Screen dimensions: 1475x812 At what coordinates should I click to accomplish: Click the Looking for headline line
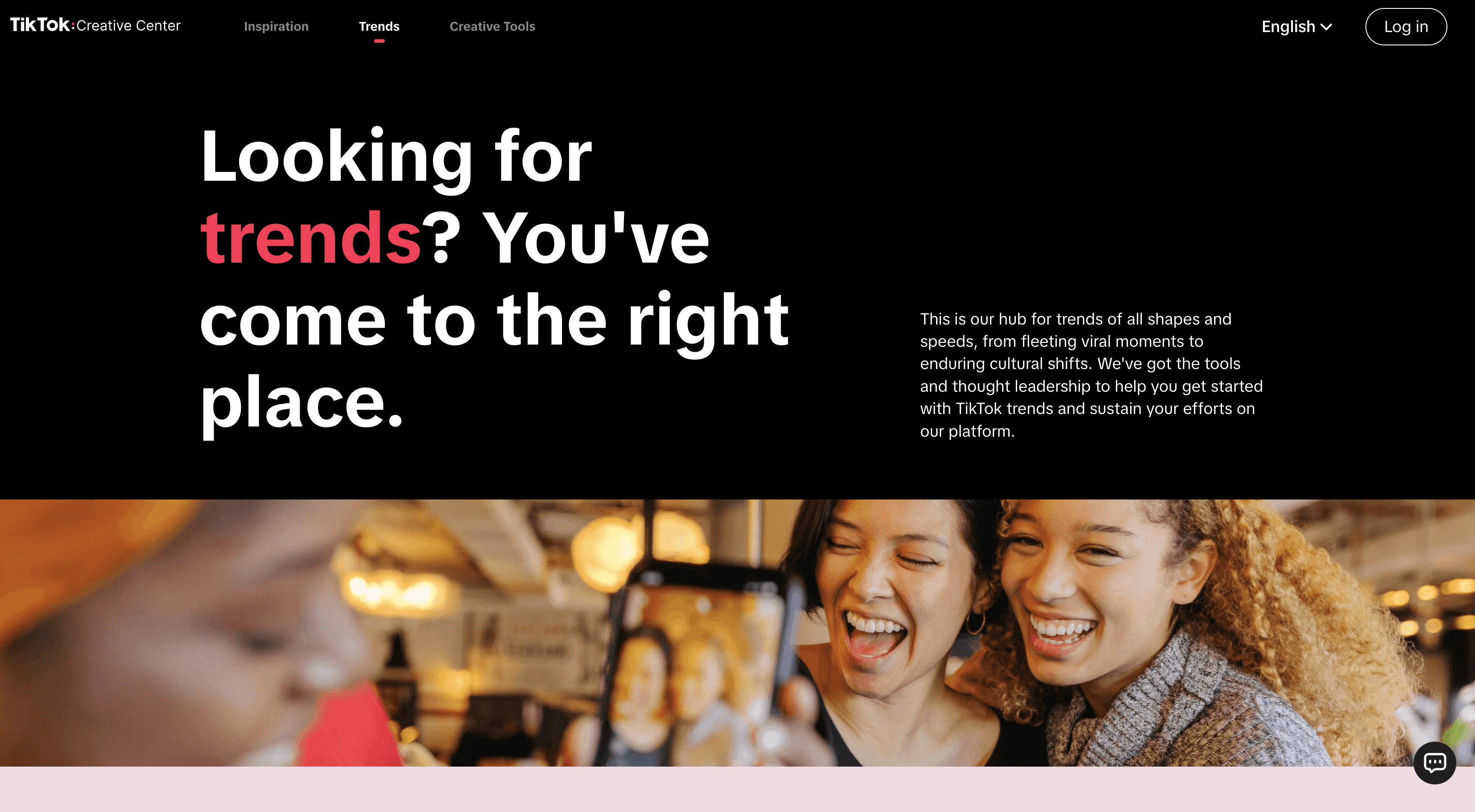(x=396, y=157)
